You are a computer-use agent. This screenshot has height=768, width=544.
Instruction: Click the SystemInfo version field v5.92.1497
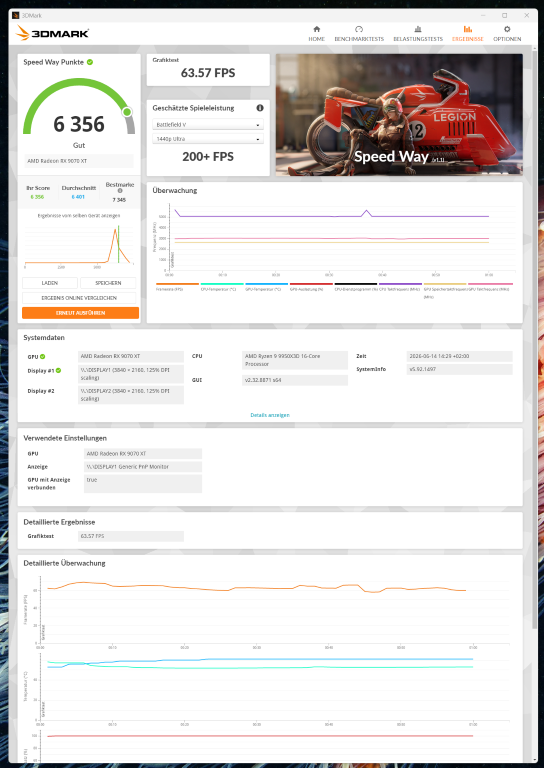pos(459,369)
